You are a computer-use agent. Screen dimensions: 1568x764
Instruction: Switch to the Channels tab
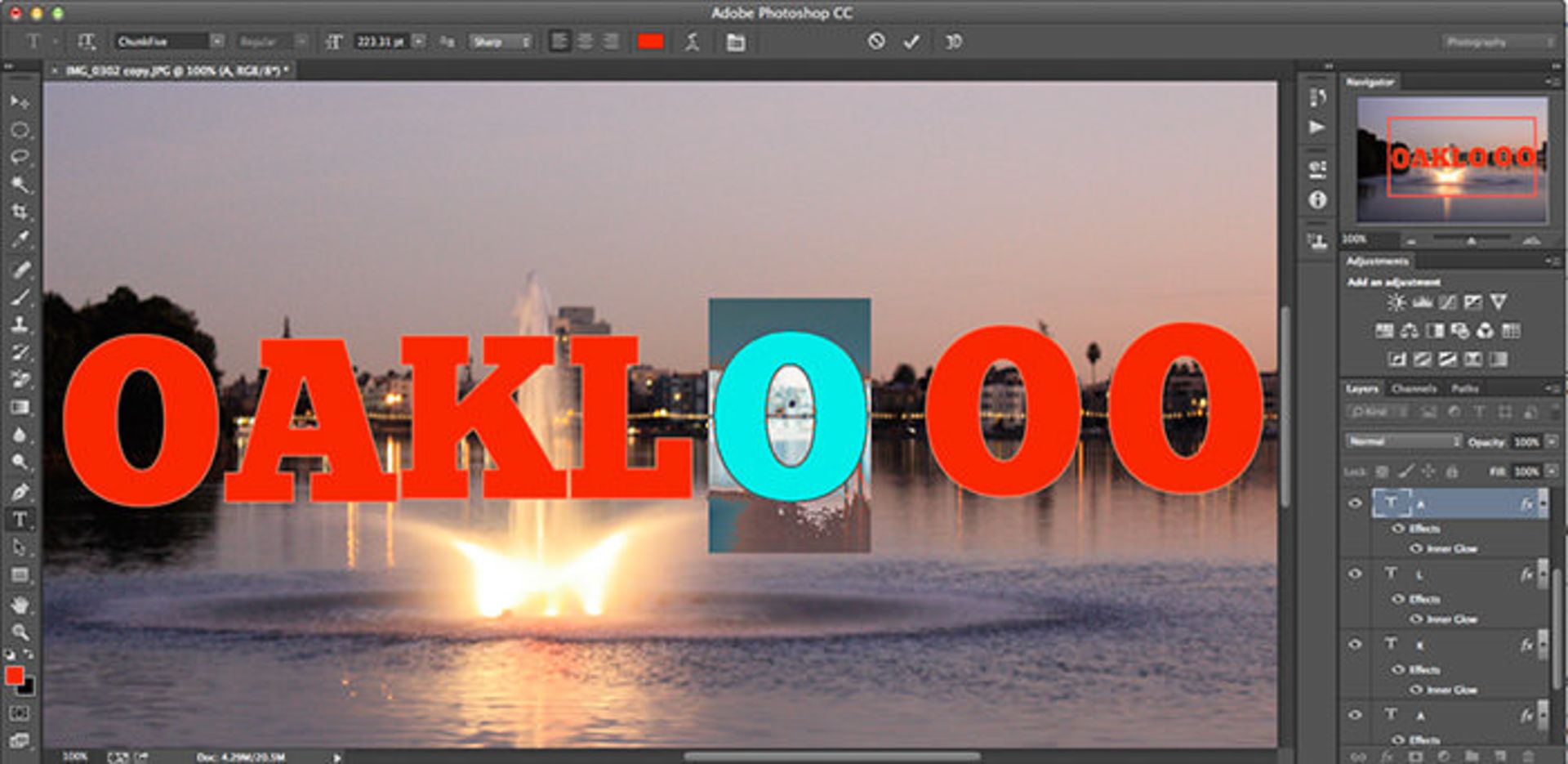tap(1414, 389)
